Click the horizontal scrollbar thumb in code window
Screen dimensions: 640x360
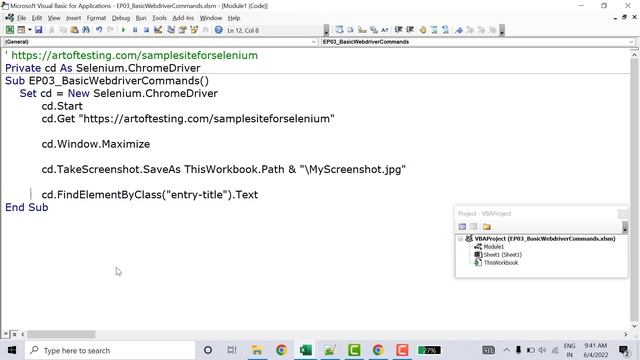point(61,334)
